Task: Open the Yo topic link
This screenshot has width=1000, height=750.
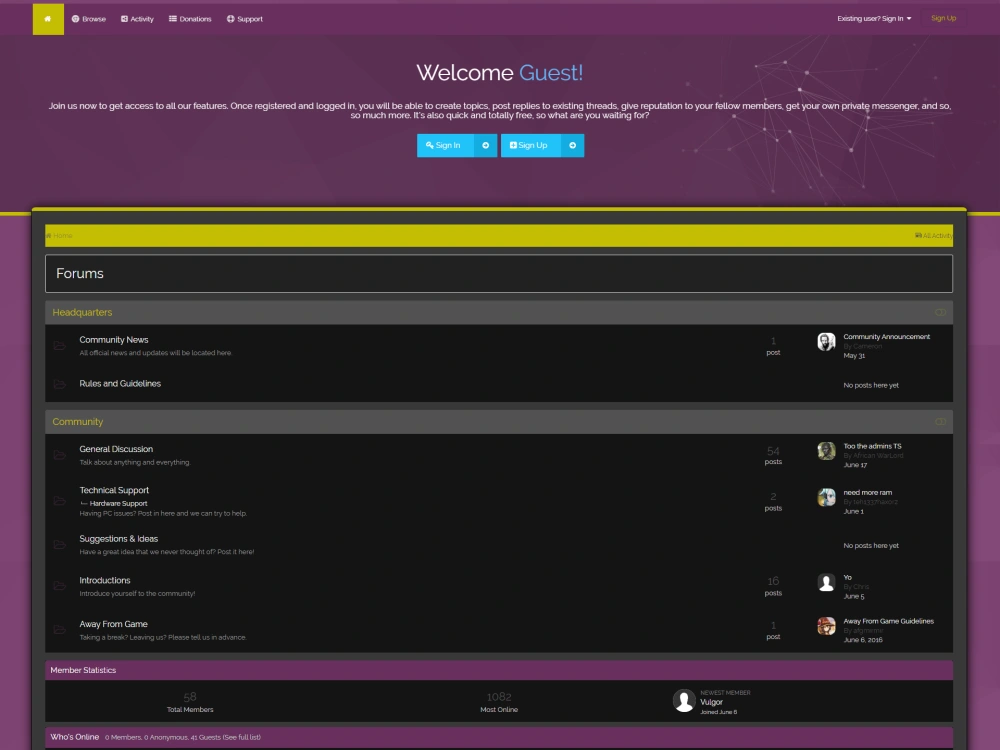Action: pyautogui.click(x=848, y=577)
